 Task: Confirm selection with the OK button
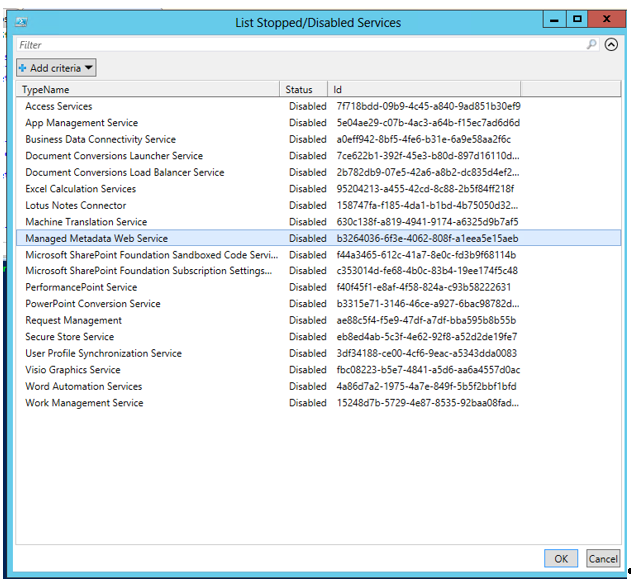pos(561,558)
